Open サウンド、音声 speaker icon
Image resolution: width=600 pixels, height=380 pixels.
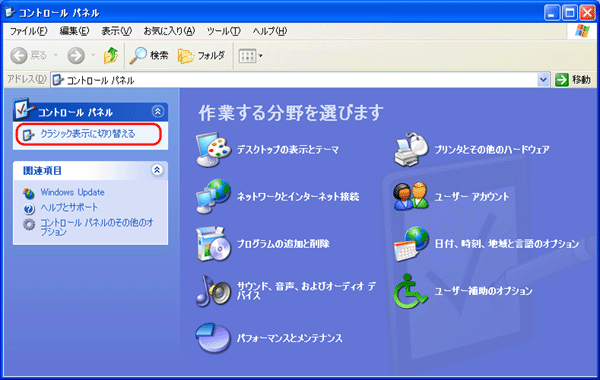point(214,291)
